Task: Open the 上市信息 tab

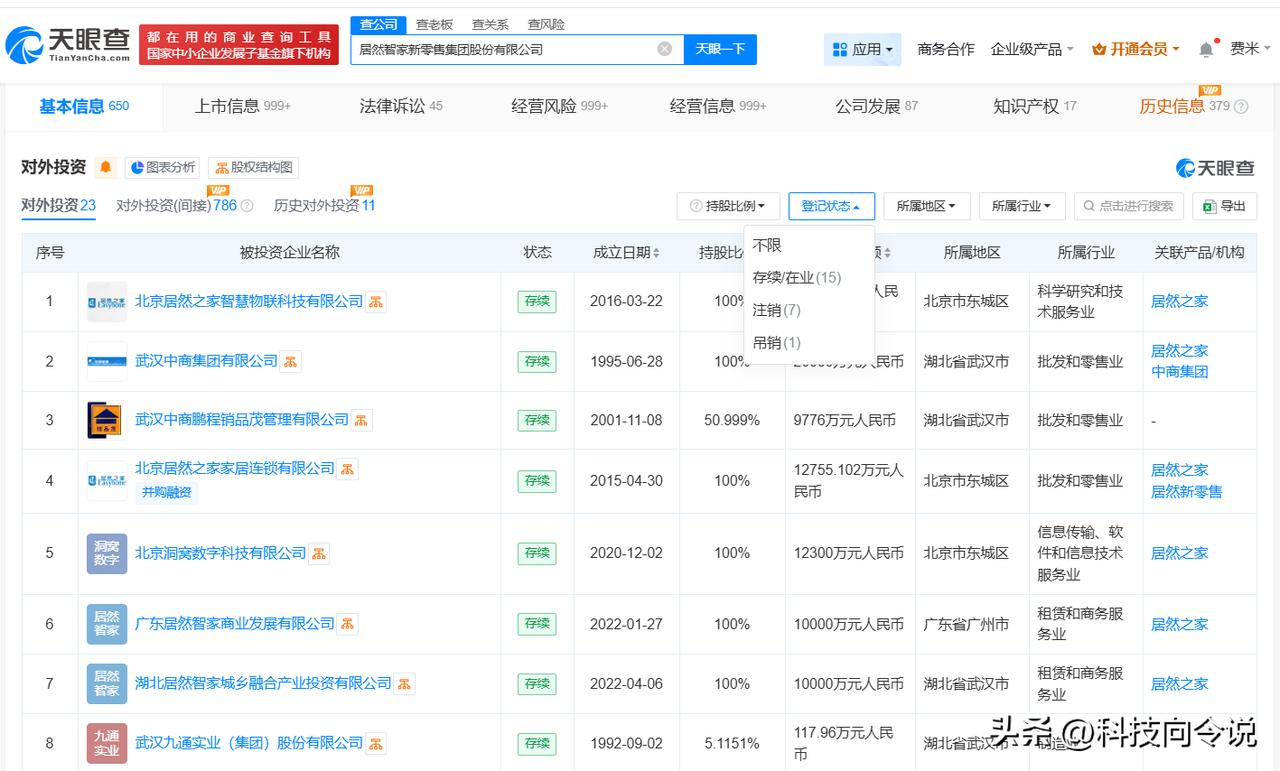Action: [243, 106]
